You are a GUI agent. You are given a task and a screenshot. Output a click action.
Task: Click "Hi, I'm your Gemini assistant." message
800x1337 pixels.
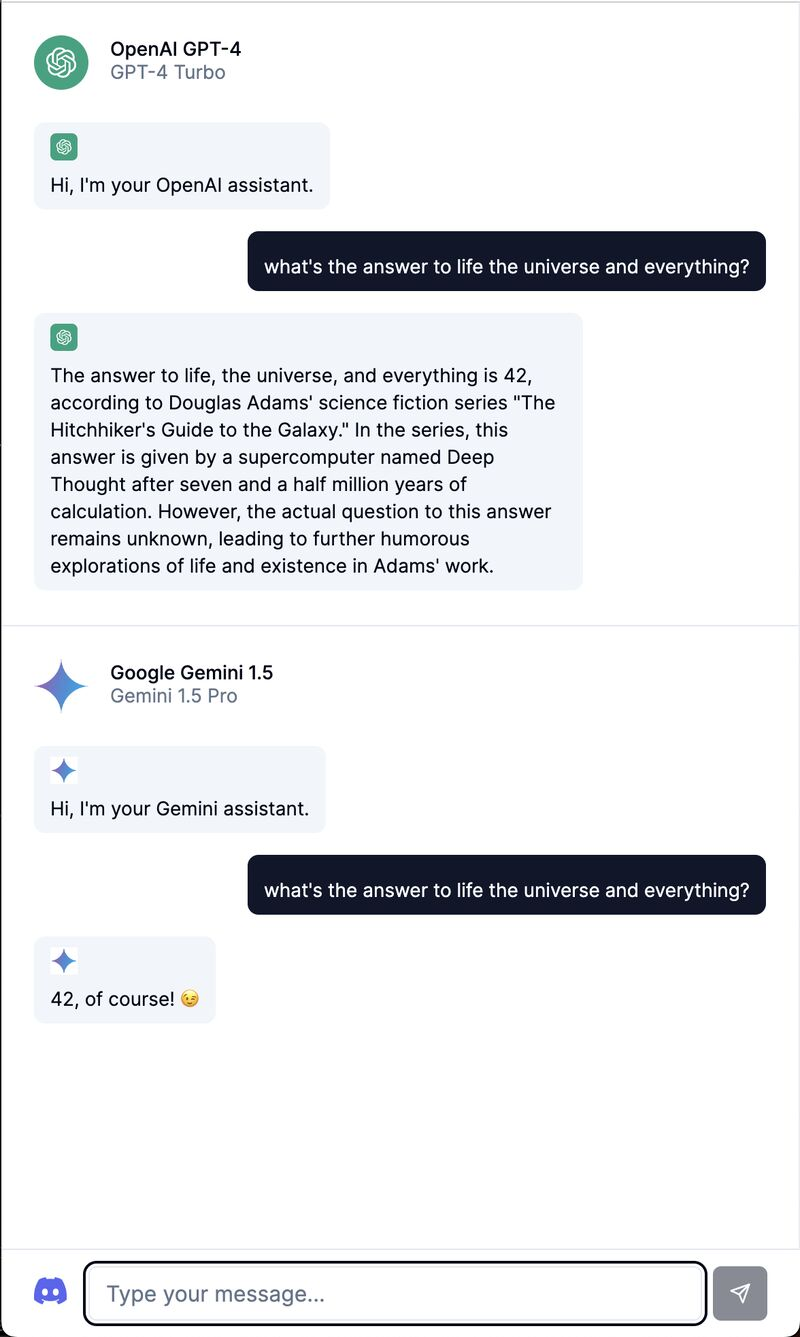click(180, 789)
